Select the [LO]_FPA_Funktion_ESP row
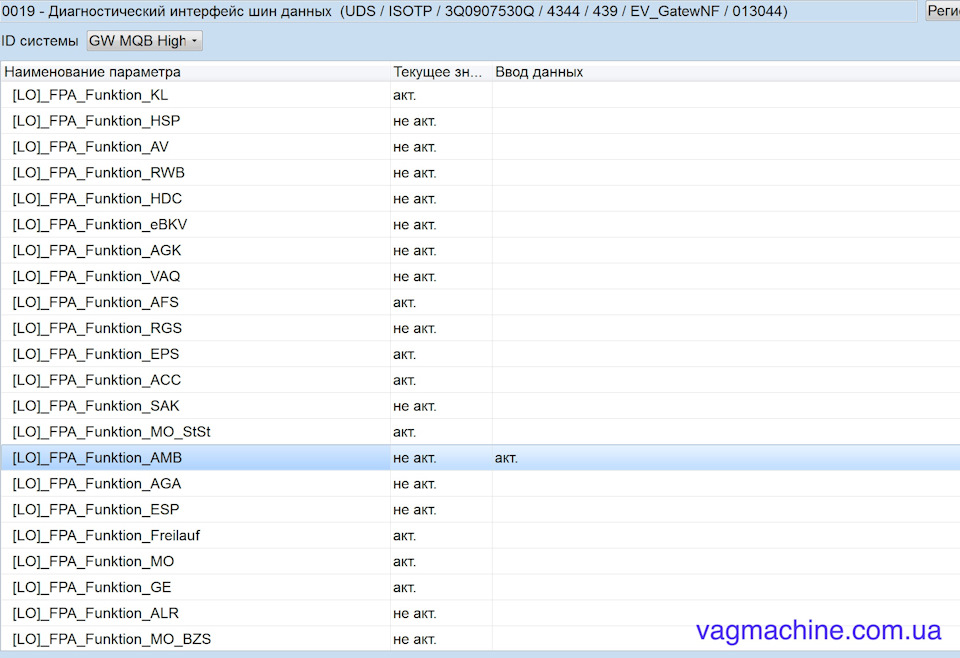This screenshot has width=960, height=658. 480,510
